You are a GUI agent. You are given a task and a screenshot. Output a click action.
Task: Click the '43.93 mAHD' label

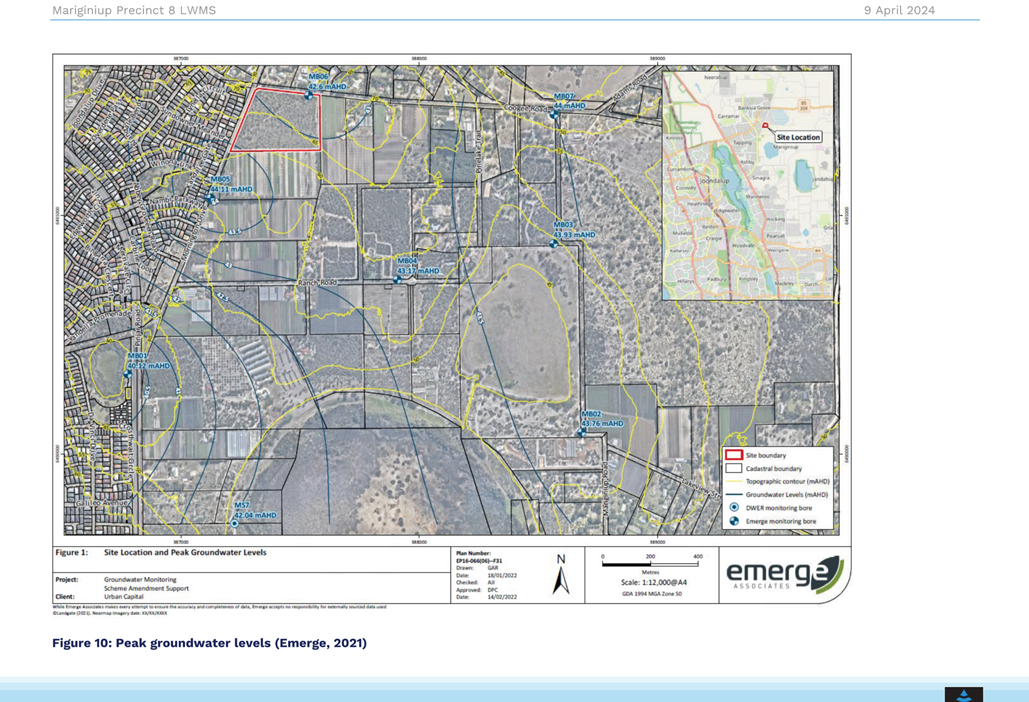click(x=574, y=234)
